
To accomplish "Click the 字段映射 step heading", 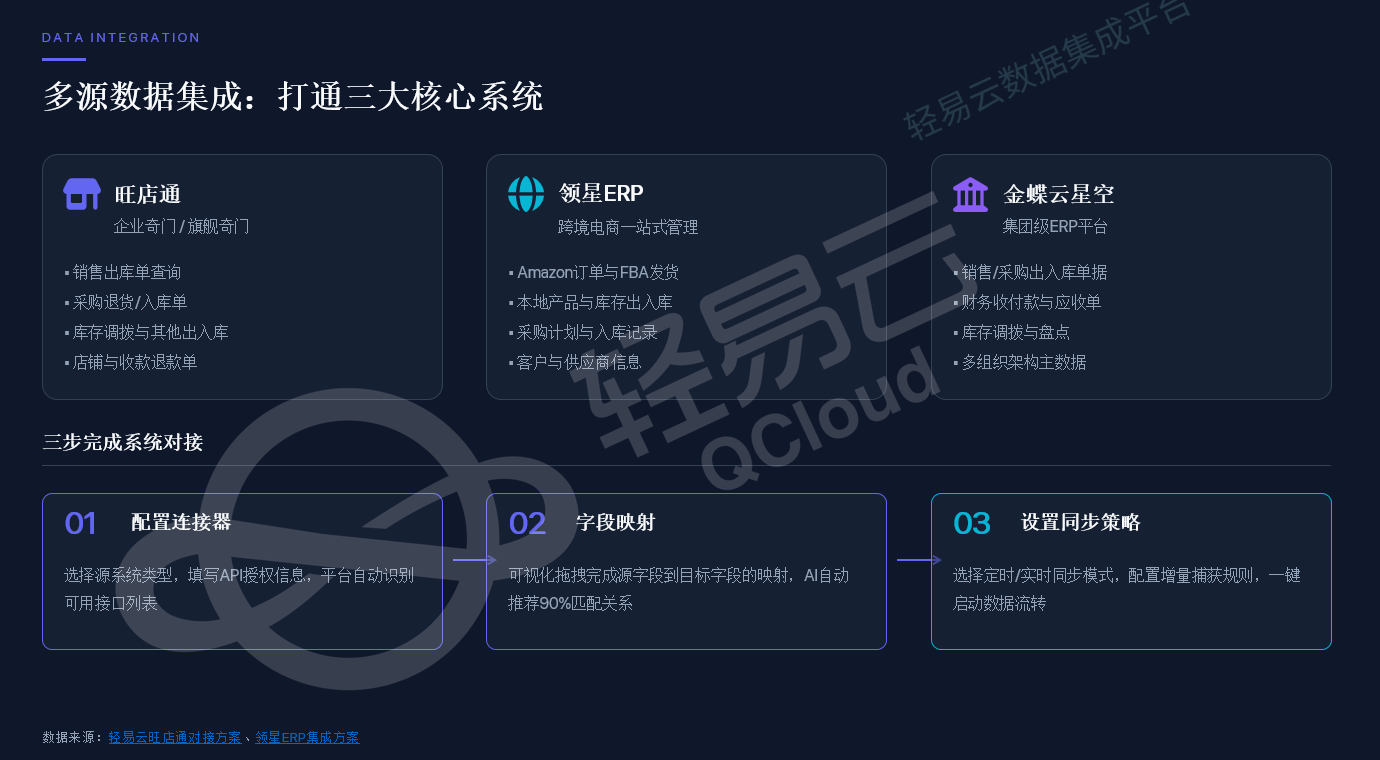I will tap(615, 522).
